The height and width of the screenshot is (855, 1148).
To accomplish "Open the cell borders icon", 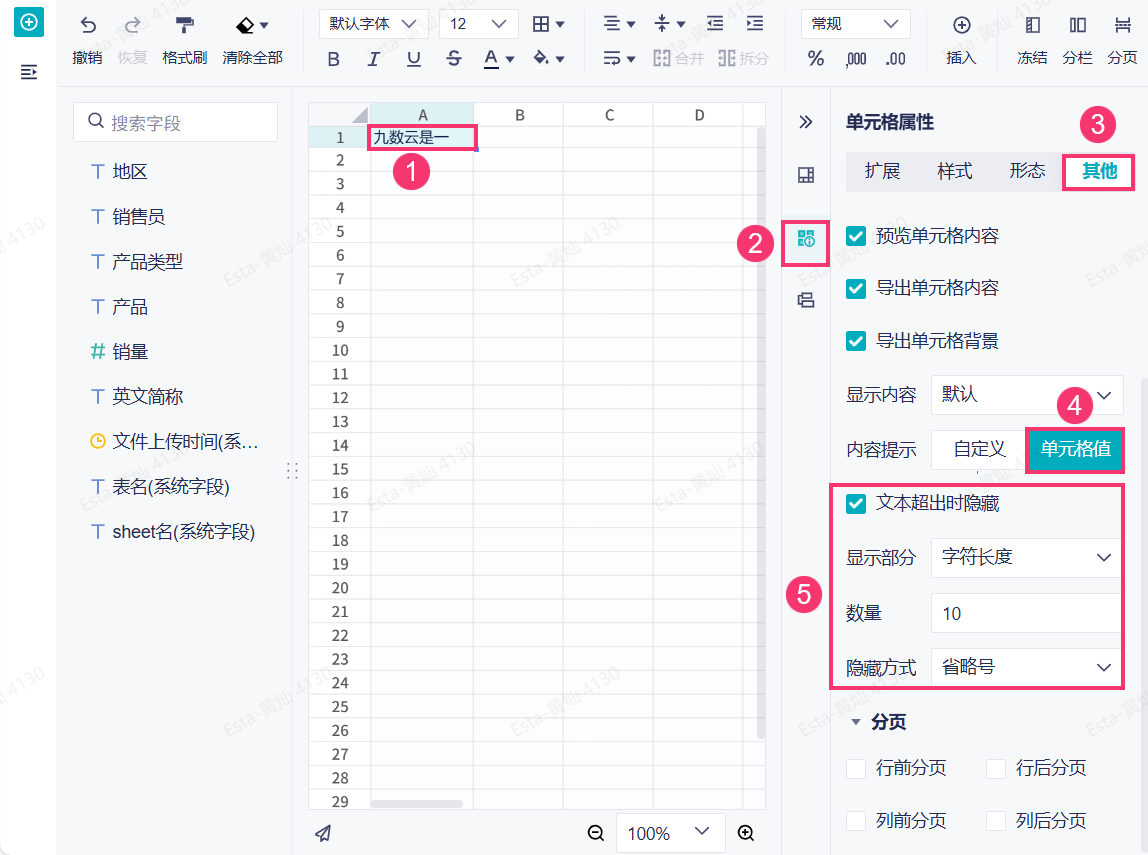I will 541,24.
